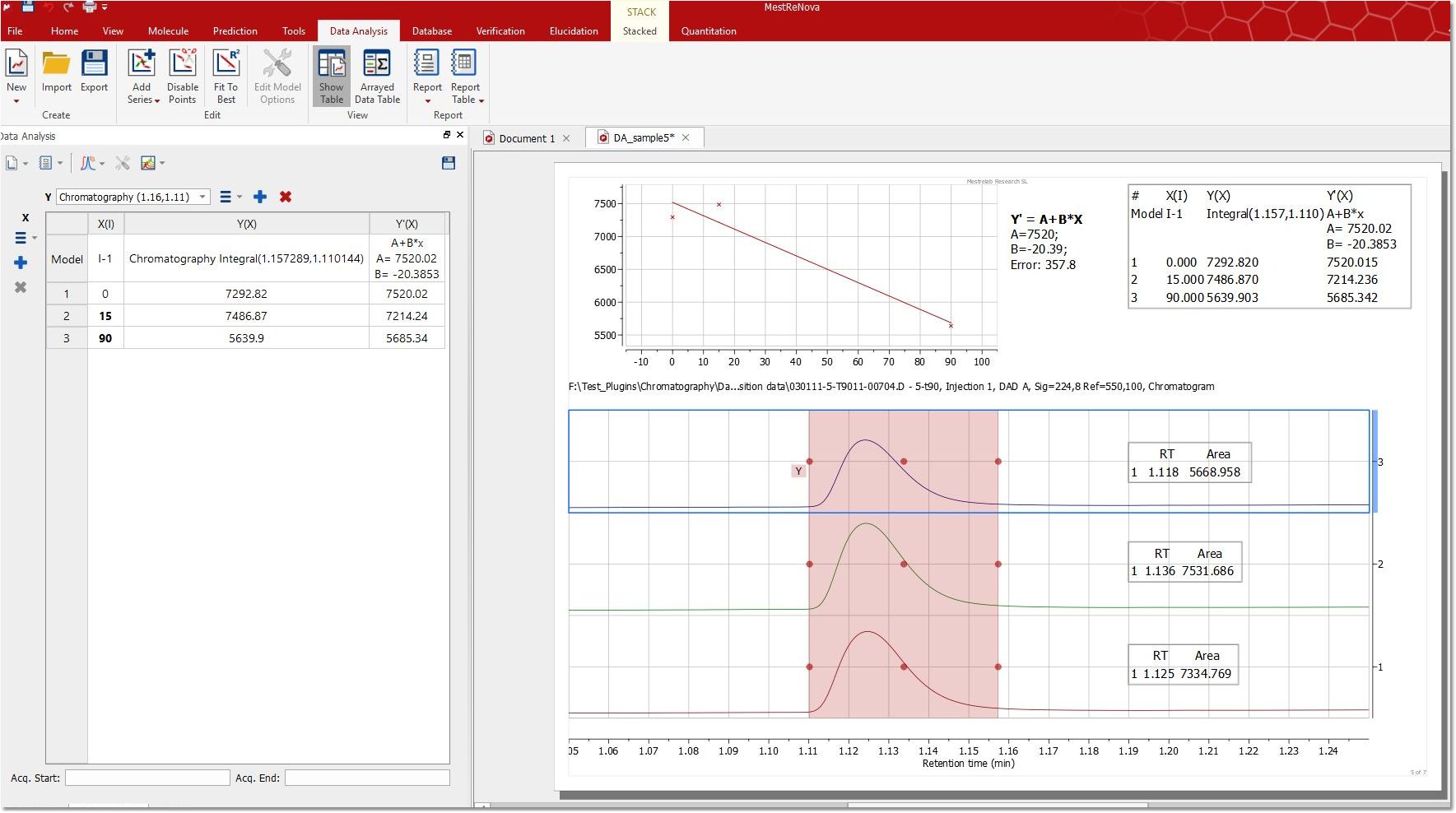Close the DA_sample5 document tab
The width and height of the screenshot is (1456, 813).
click(686, 137)
